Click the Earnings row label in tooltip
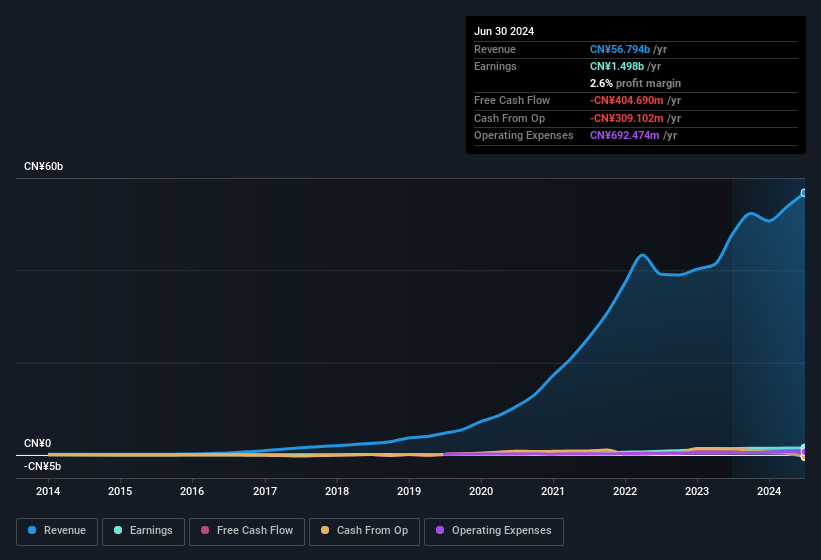Image resolution: width=821 pixels, height=560 pixels. click(495, 66)
